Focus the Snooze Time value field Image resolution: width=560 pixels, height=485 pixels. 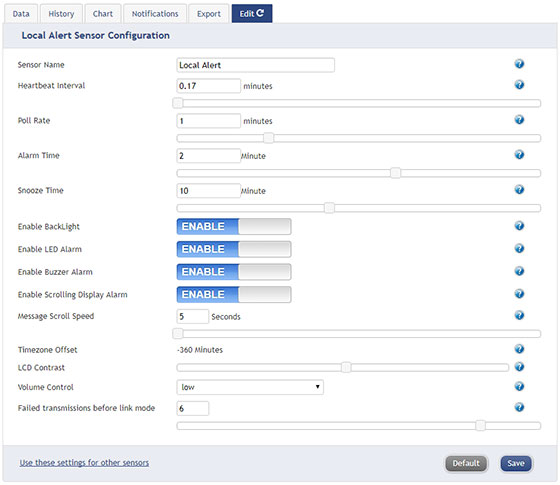tap(209, 191)
